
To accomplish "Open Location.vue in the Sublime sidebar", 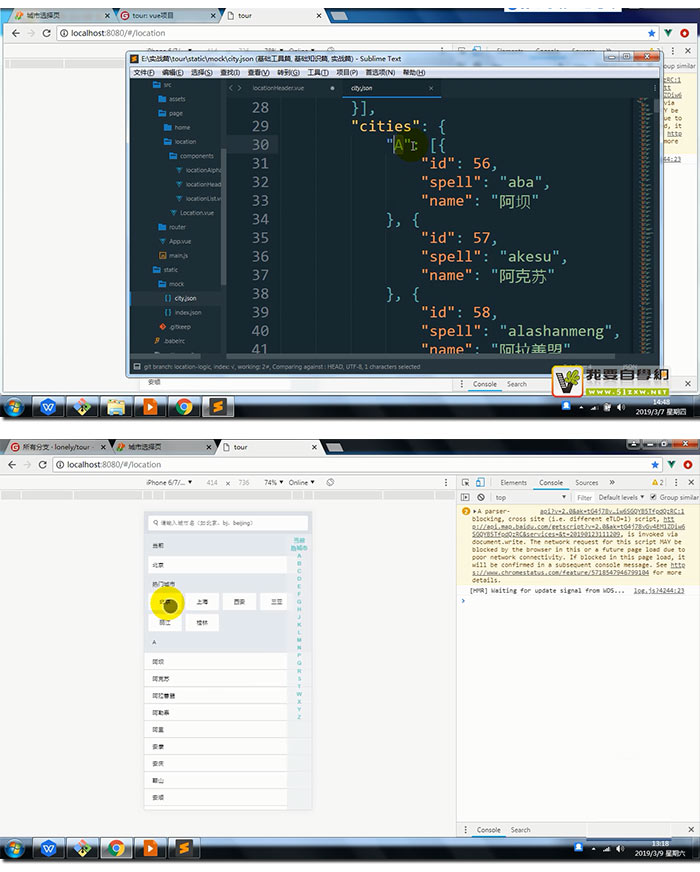I will pyautogui.click(x=192, y=213).
